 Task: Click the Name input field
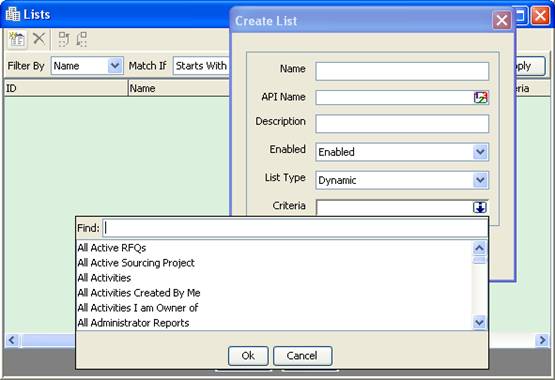402,71
